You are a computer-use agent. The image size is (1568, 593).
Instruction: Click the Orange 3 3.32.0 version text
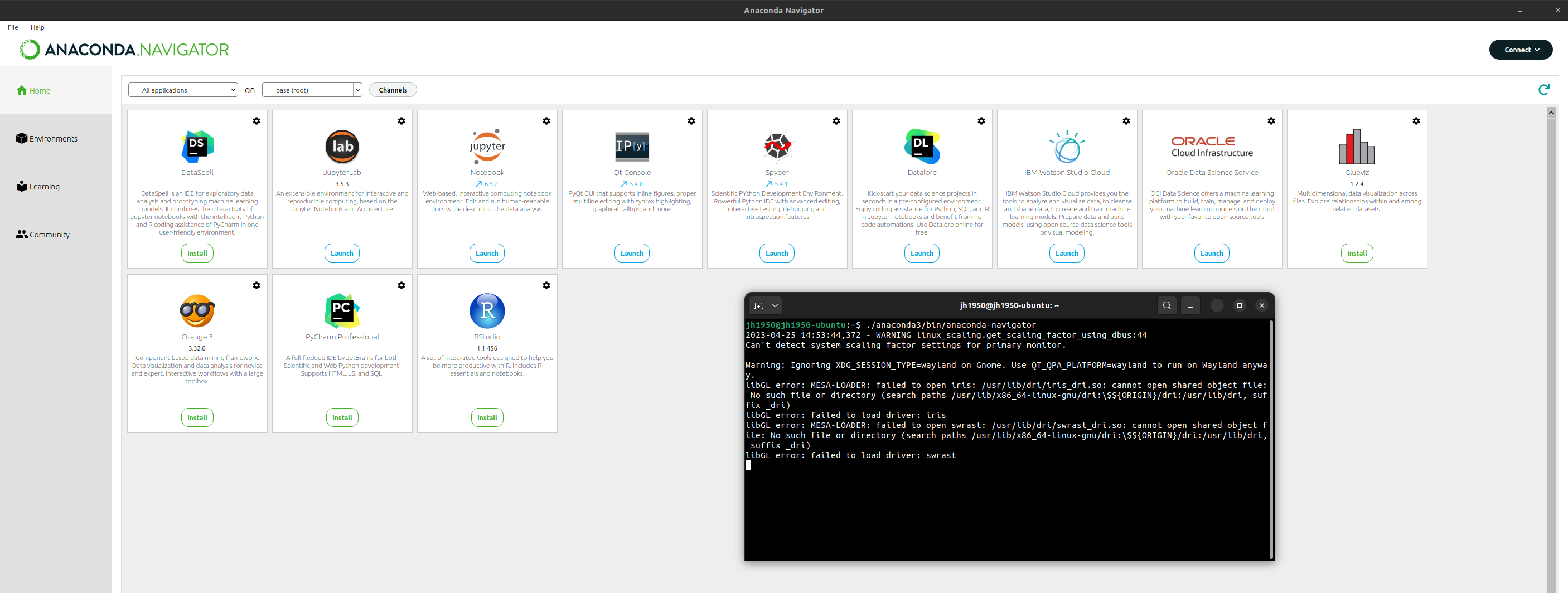[x=197, y=348]
